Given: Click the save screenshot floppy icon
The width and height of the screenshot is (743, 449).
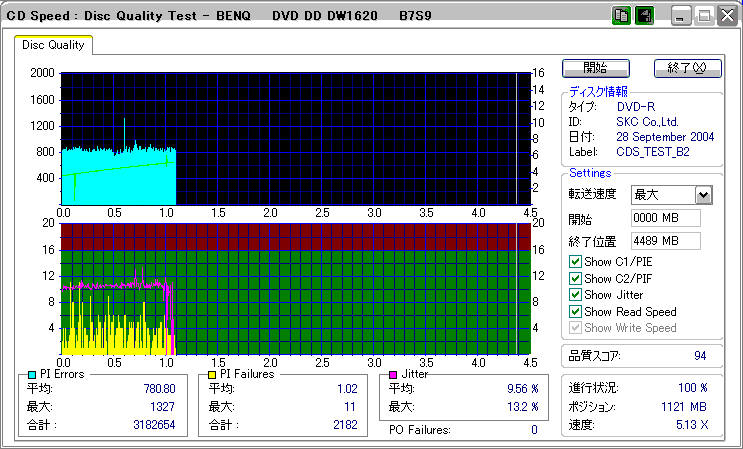Looking at the screenshot, I should click(x=644, y=16).
